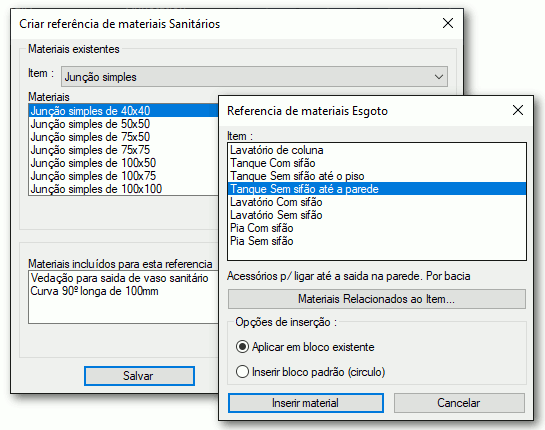
Task: Click Inserir material button
Action: 306,403
